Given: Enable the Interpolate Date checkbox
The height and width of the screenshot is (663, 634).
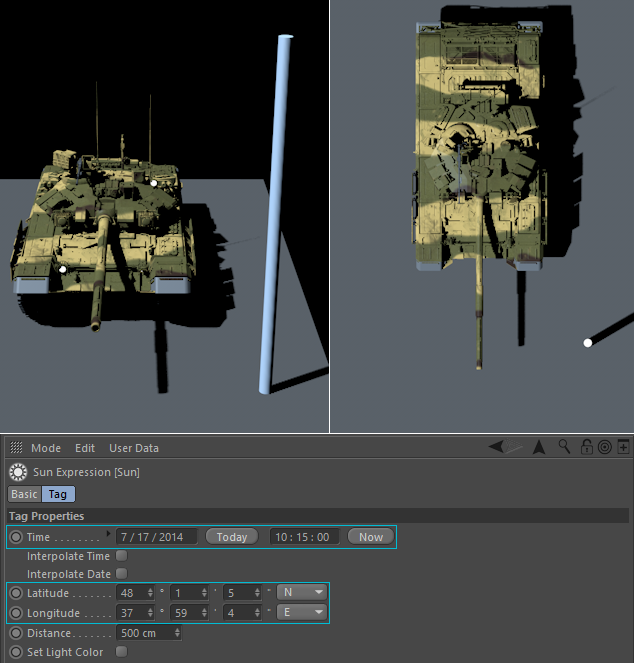Looking at the screenshot, I should [122, 573].
